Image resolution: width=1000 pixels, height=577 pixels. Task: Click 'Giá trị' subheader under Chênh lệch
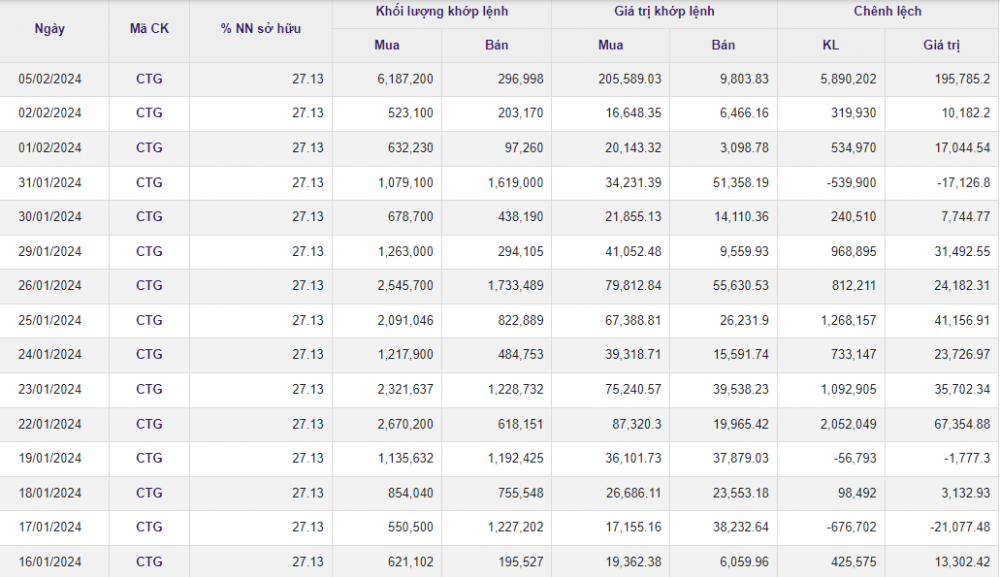tap(941, 45)
